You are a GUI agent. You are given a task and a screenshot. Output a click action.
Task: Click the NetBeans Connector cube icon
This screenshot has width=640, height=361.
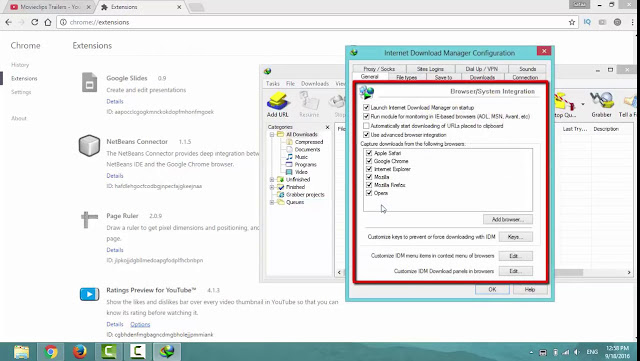coord(89,145)
